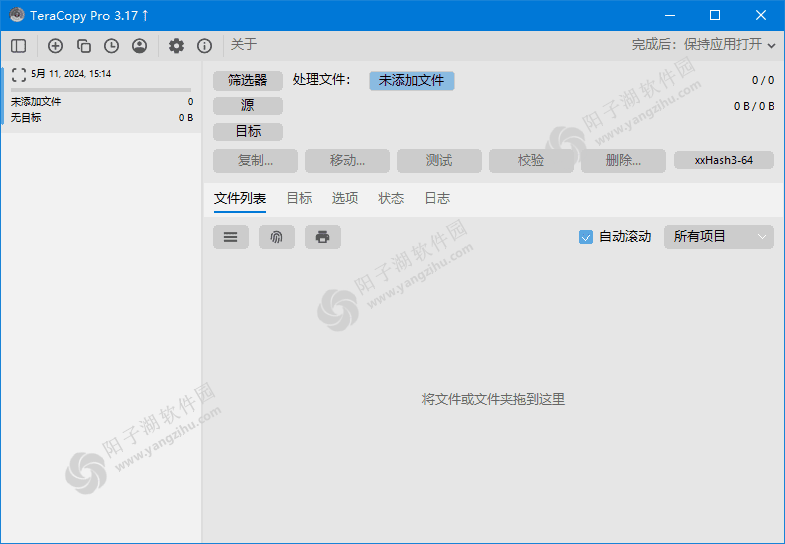785x544 pixels.
Task: Open the xxHash3-64 algorithm selector
Action: coord(723,160)
